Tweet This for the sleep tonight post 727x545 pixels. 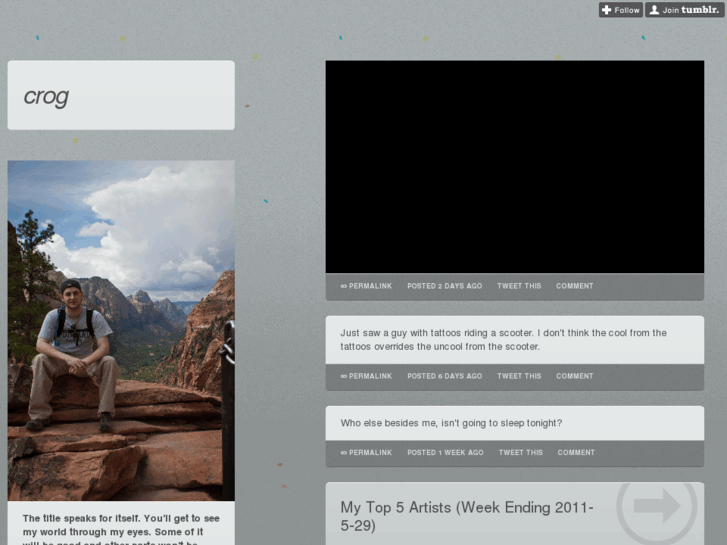tap(520, 452)
